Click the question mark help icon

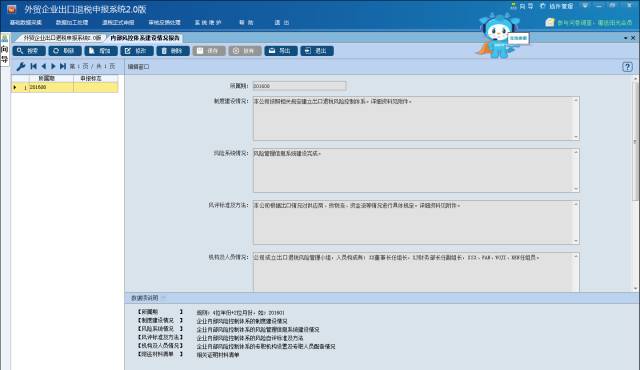pos(627,67)
